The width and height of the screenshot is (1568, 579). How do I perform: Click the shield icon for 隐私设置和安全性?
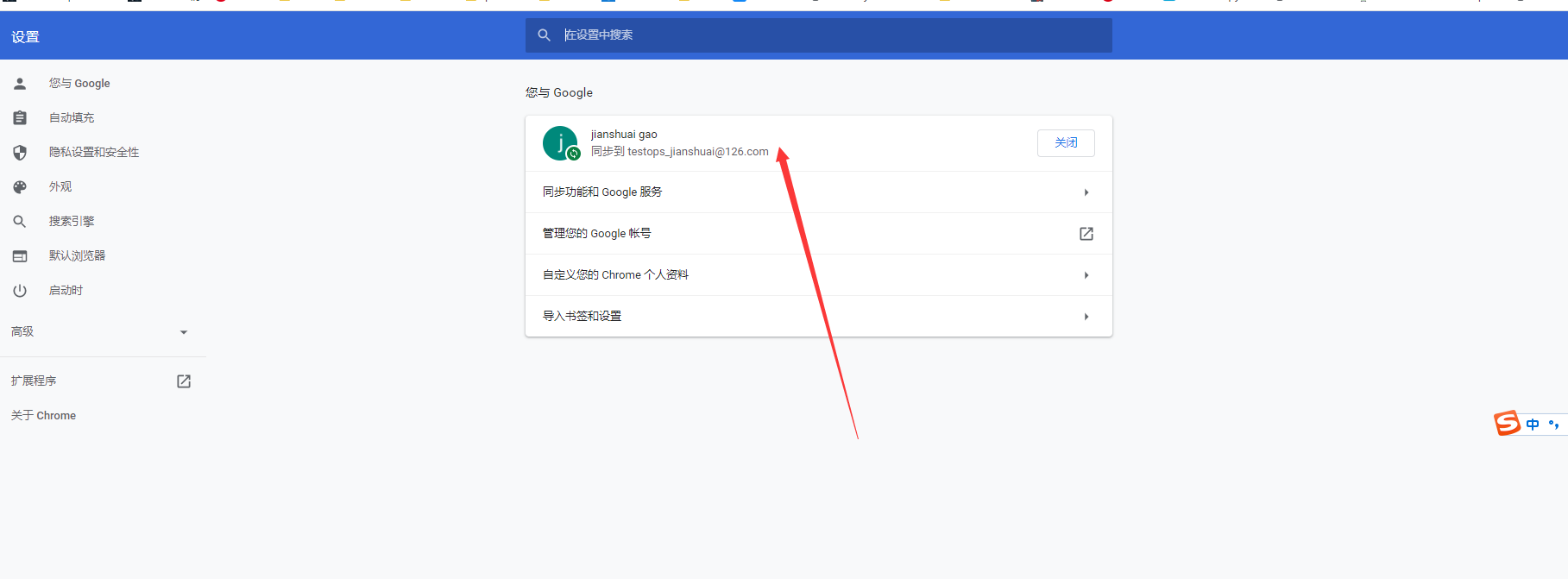coord(20,153)
